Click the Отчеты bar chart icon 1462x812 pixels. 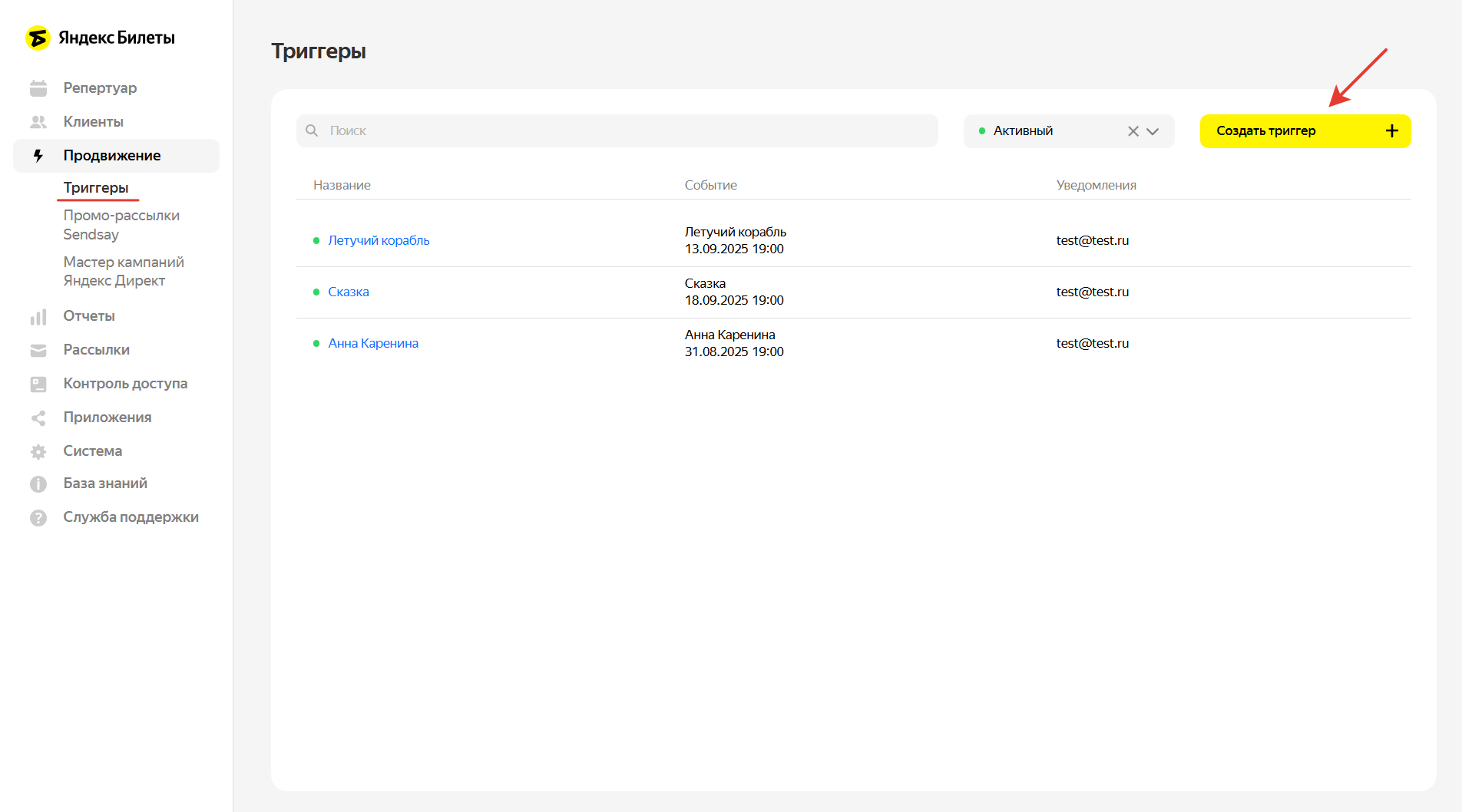coord(38,316)
